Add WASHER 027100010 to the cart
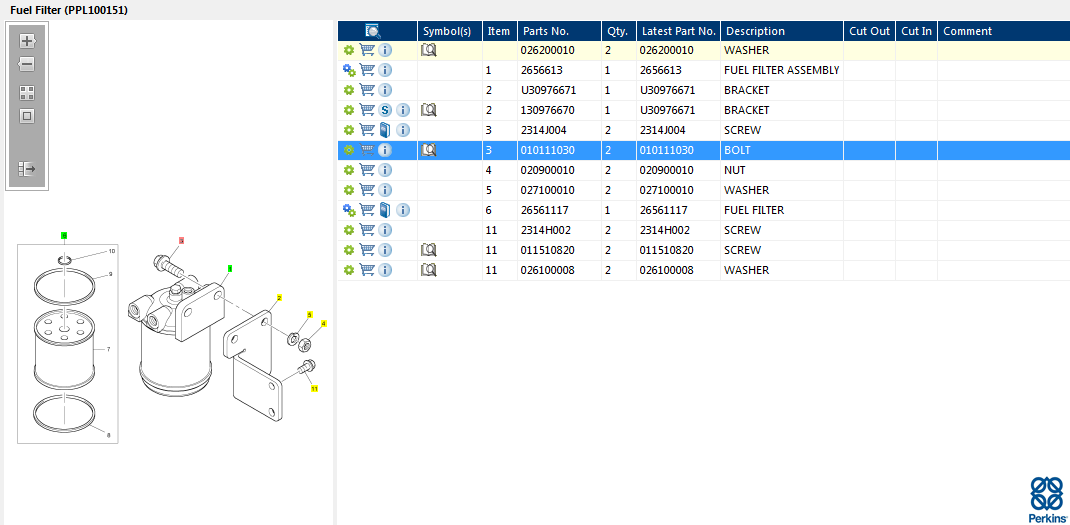Screen dimensions: 1070x525 (x=367, y=190)
